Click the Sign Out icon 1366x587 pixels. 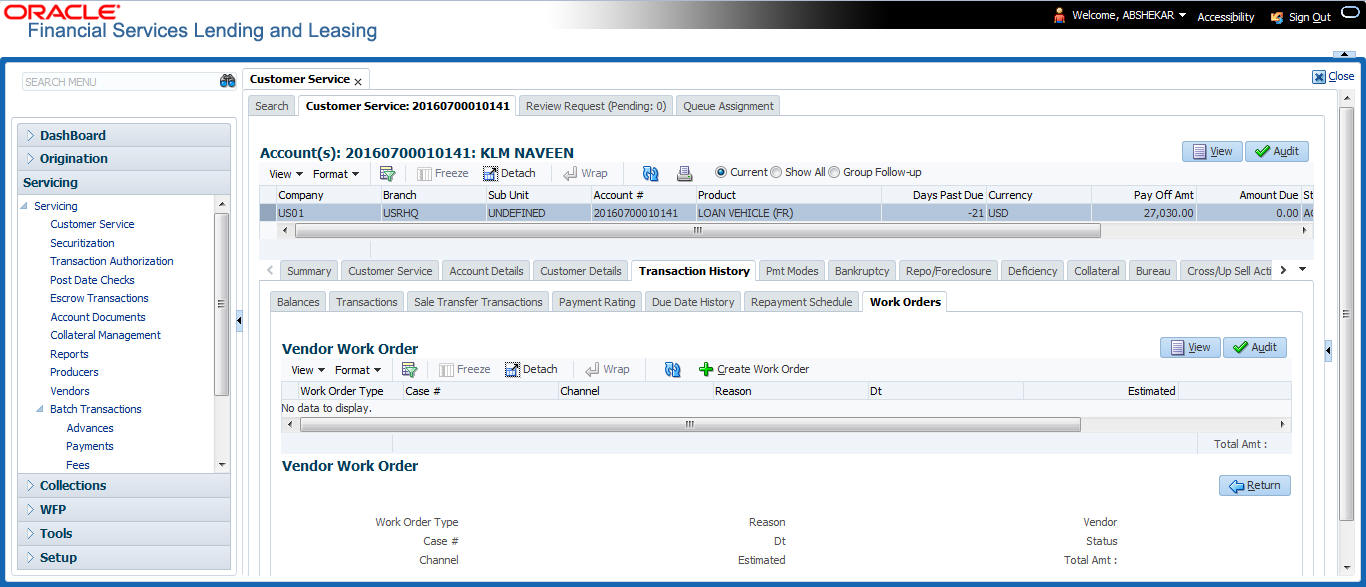click(x=1277, y=17)
